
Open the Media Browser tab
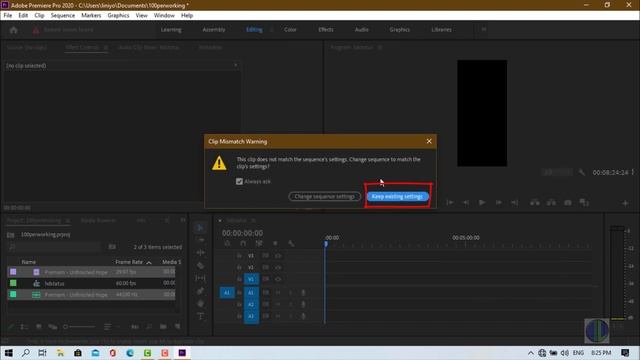(98, 220)
